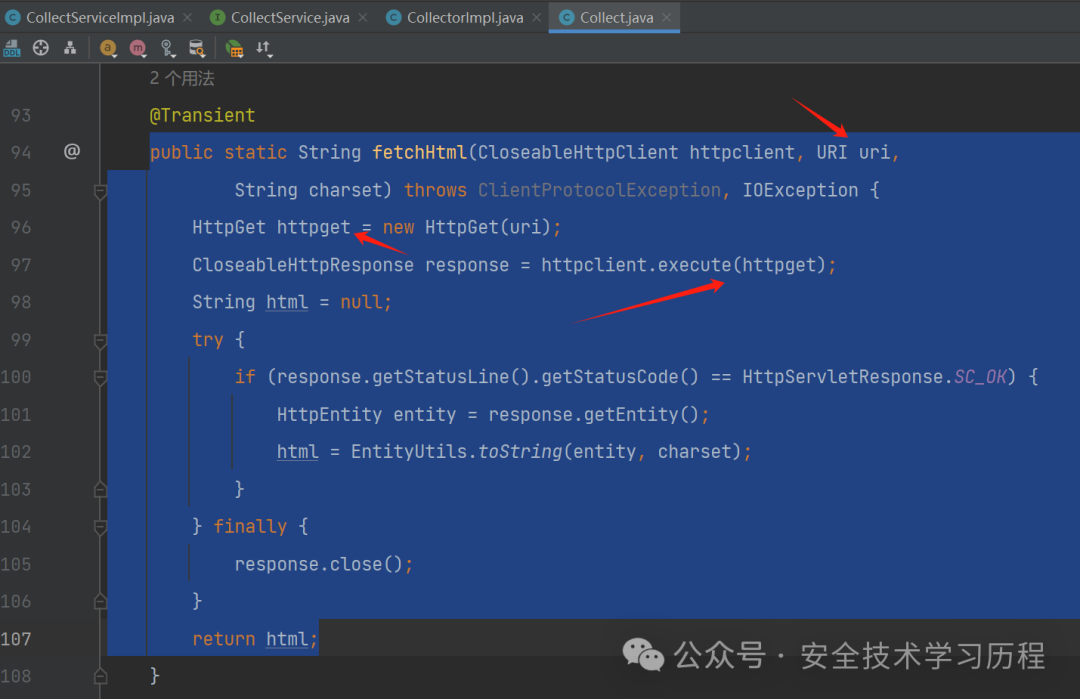Image resolution: width=1080 pixels, height=699 pixels.
Task: Click the database search icon
Action: click(x=197, y=48)
